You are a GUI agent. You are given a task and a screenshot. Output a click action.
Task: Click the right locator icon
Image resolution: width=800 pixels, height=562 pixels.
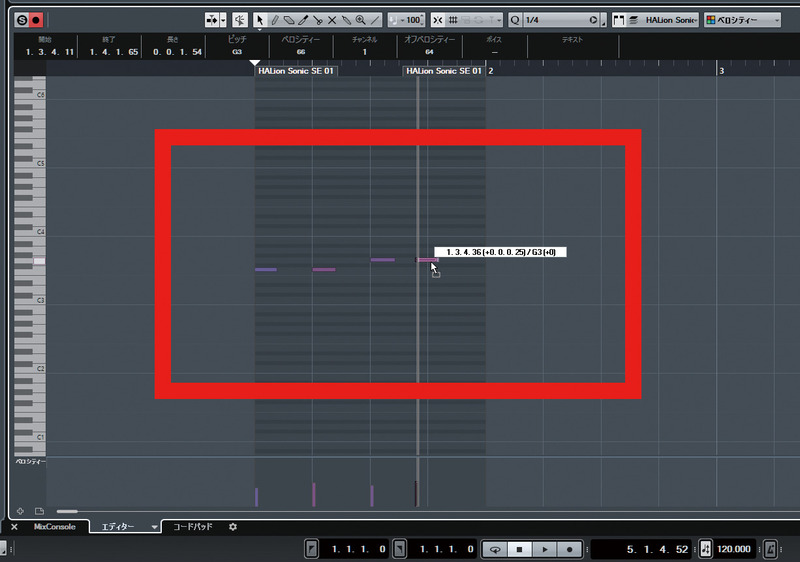(399, 549)
